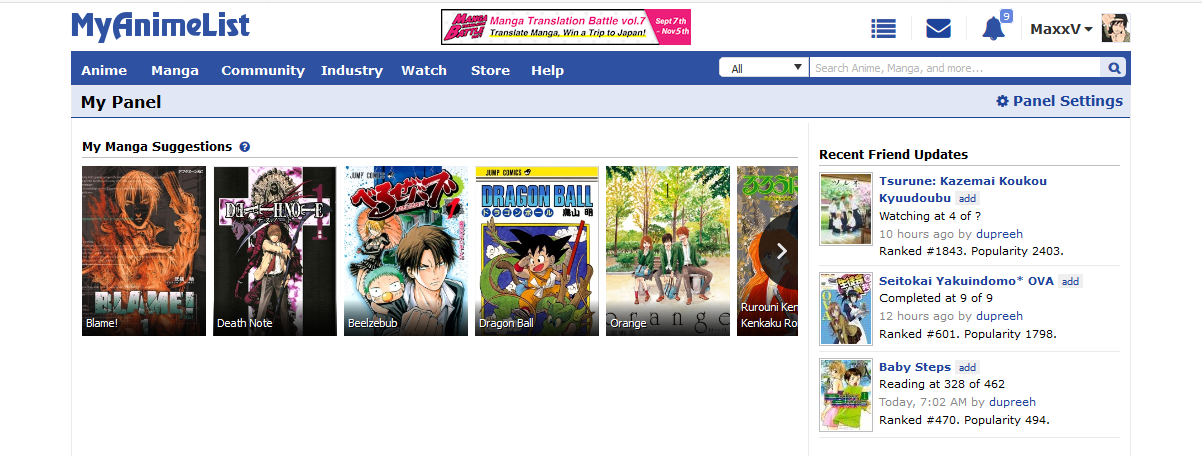Open the Industry menu
The height and width of the screenshot is (456, 1202).
tap(352, 70)
